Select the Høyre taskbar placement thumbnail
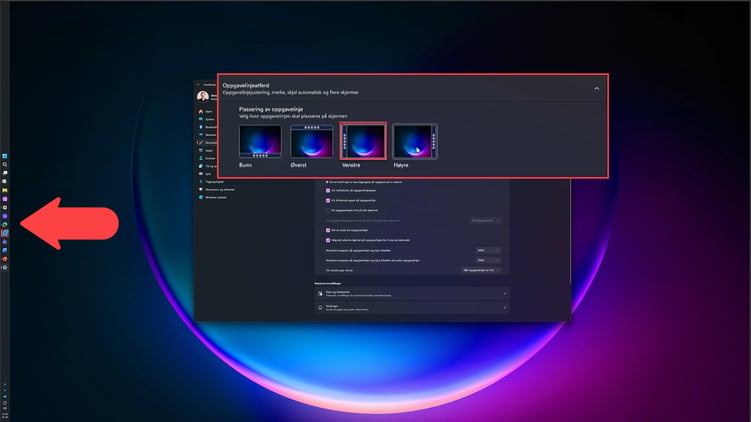751x422 pixels. coord(415,141)
